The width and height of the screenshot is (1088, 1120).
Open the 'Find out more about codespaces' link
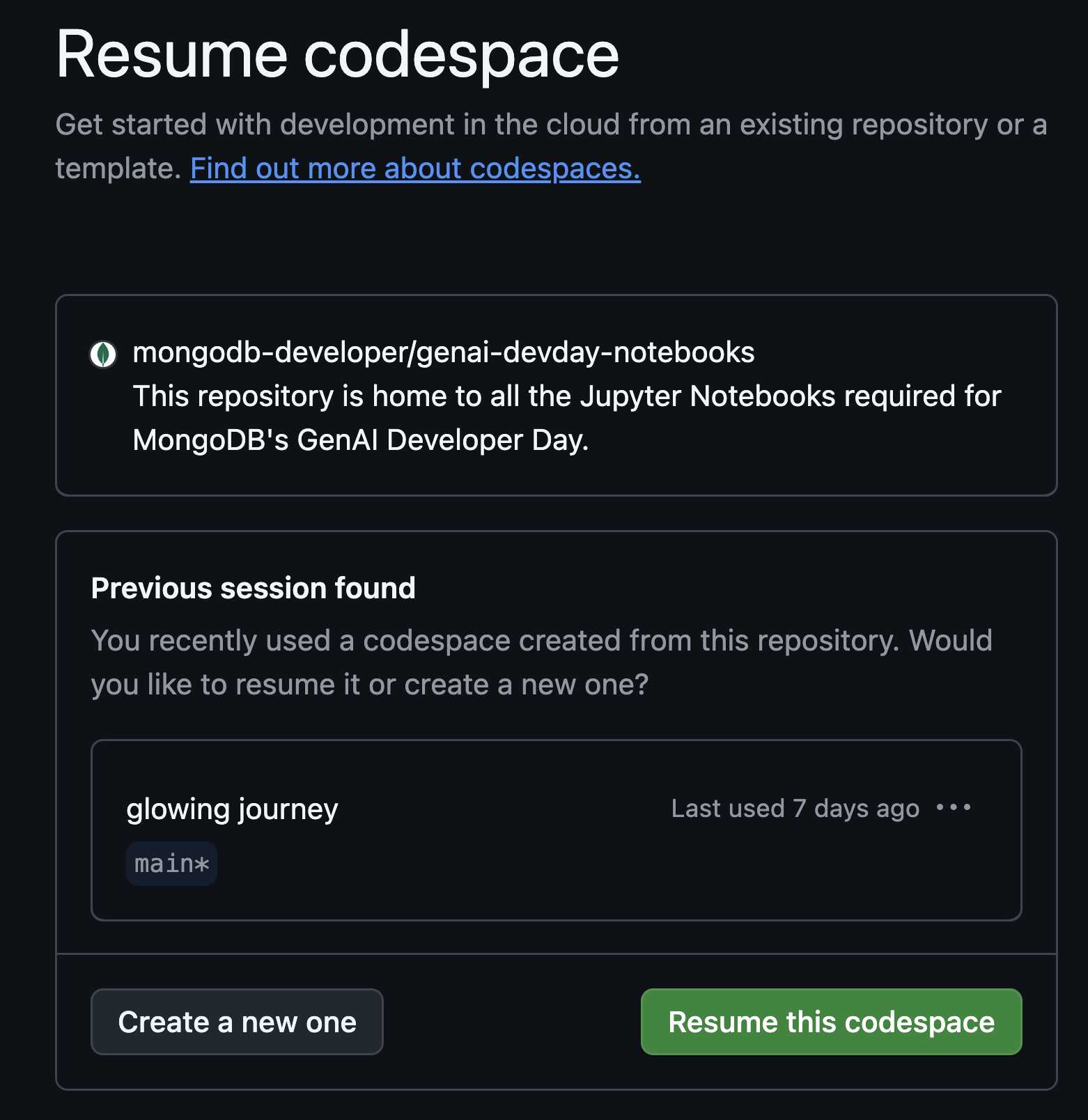pyautogui.click(x=415, y=169)
